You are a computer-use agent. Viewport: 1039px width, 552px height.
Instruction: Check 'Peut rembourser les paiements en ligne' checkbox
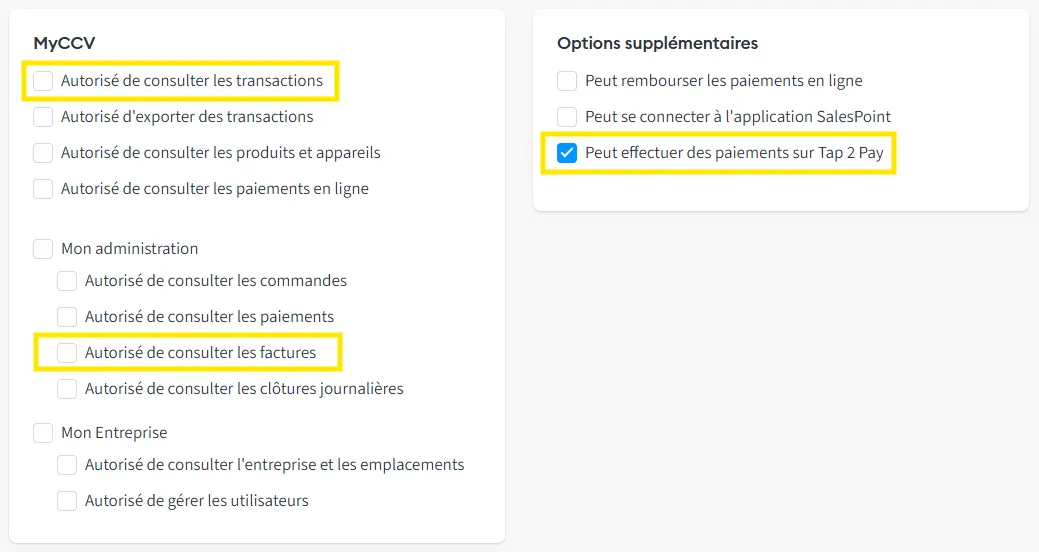[x=567, y=81]
